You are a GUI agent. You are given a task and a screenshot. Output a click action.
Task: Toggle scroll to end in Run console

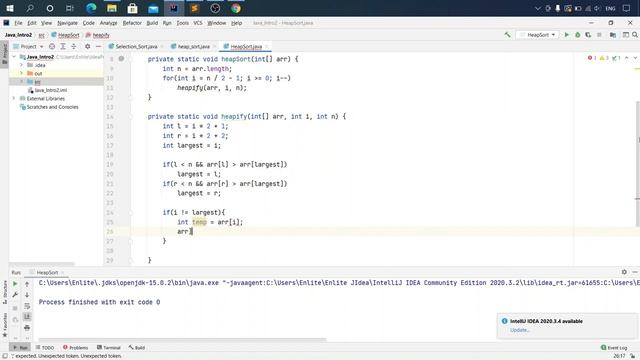tap(27, 317)
